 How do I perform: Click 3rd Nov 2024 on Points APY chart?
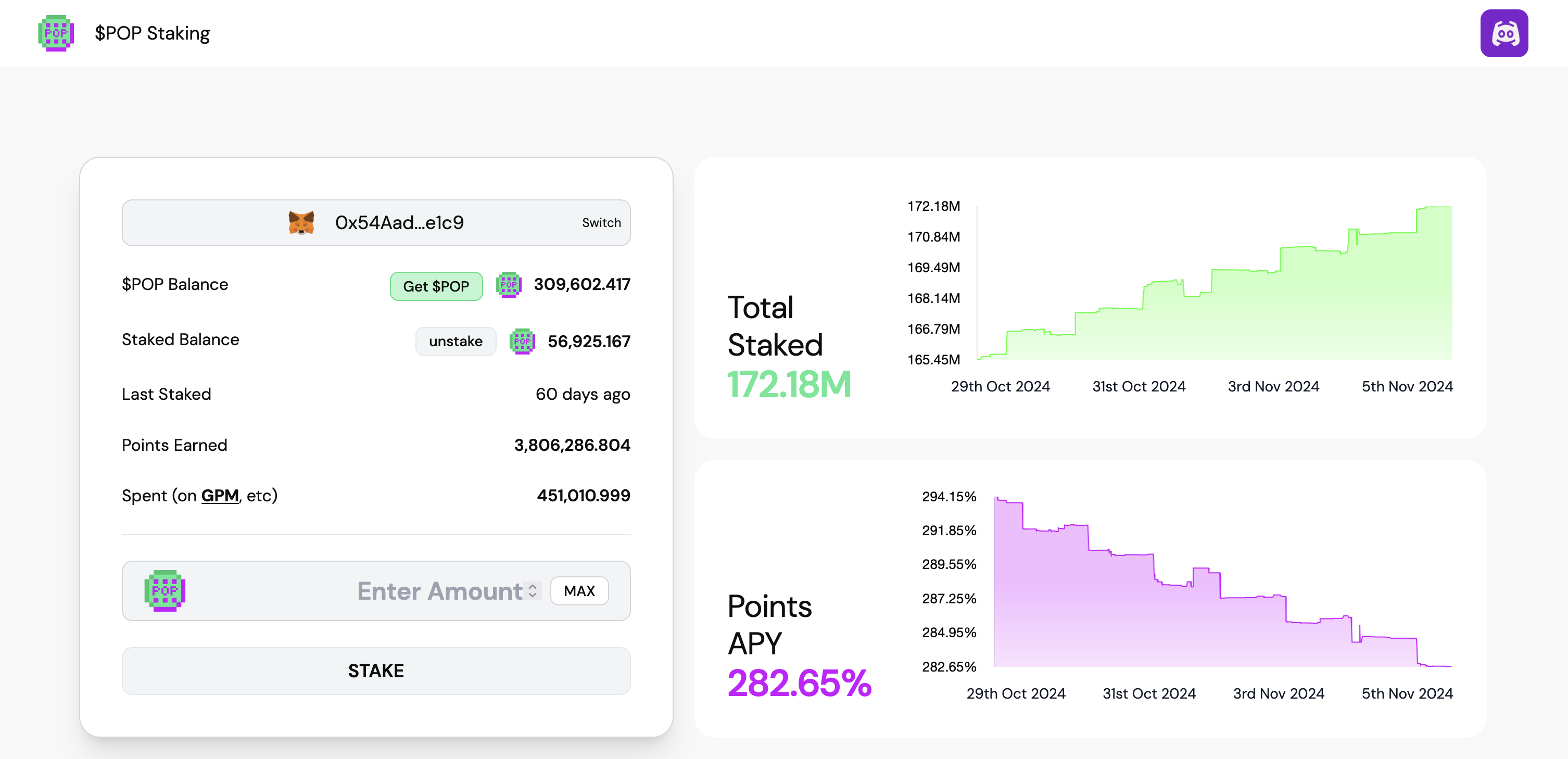click(1278, 694)
